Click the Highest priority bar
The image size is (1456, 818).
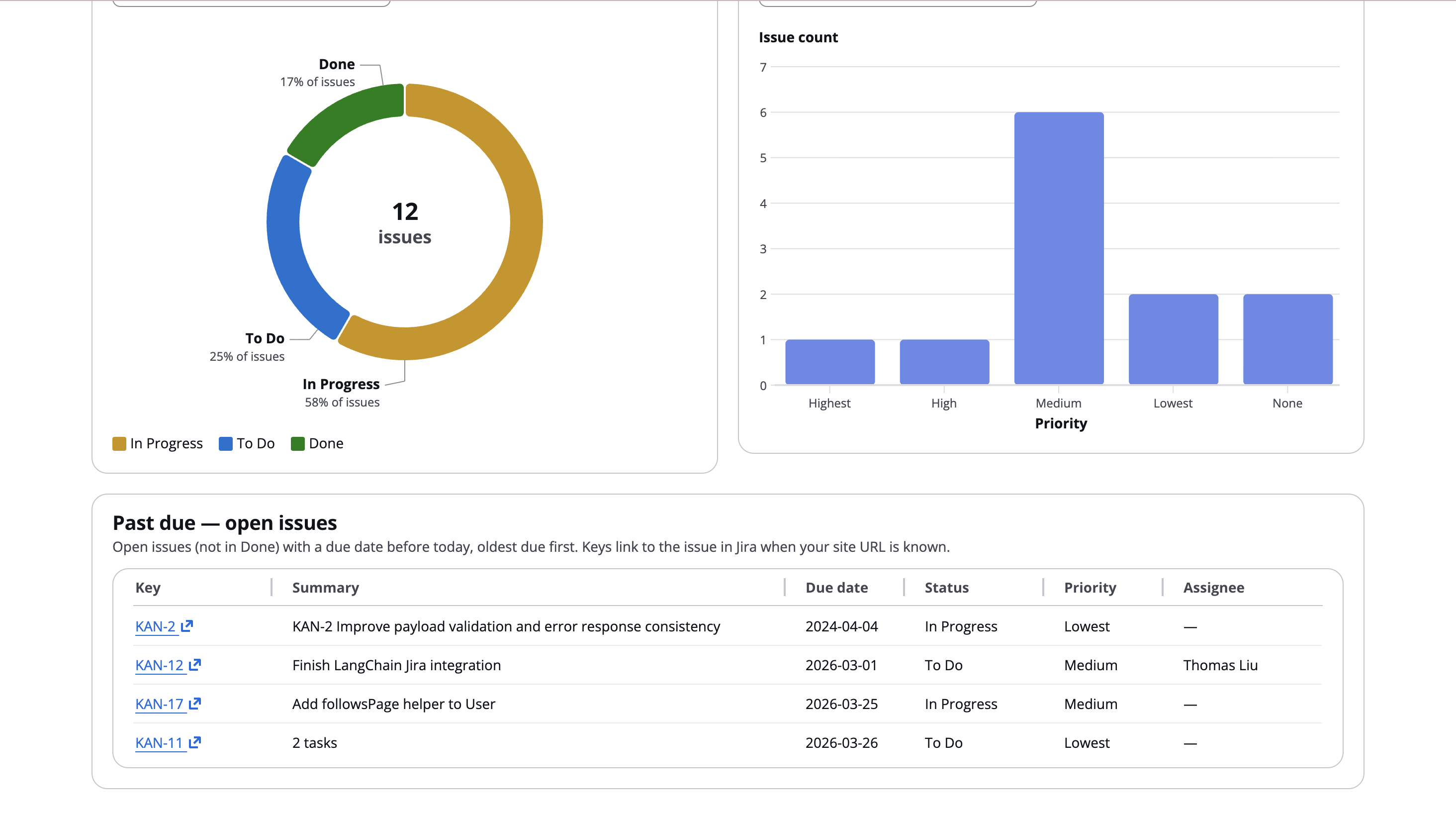(x=830, y=362)
